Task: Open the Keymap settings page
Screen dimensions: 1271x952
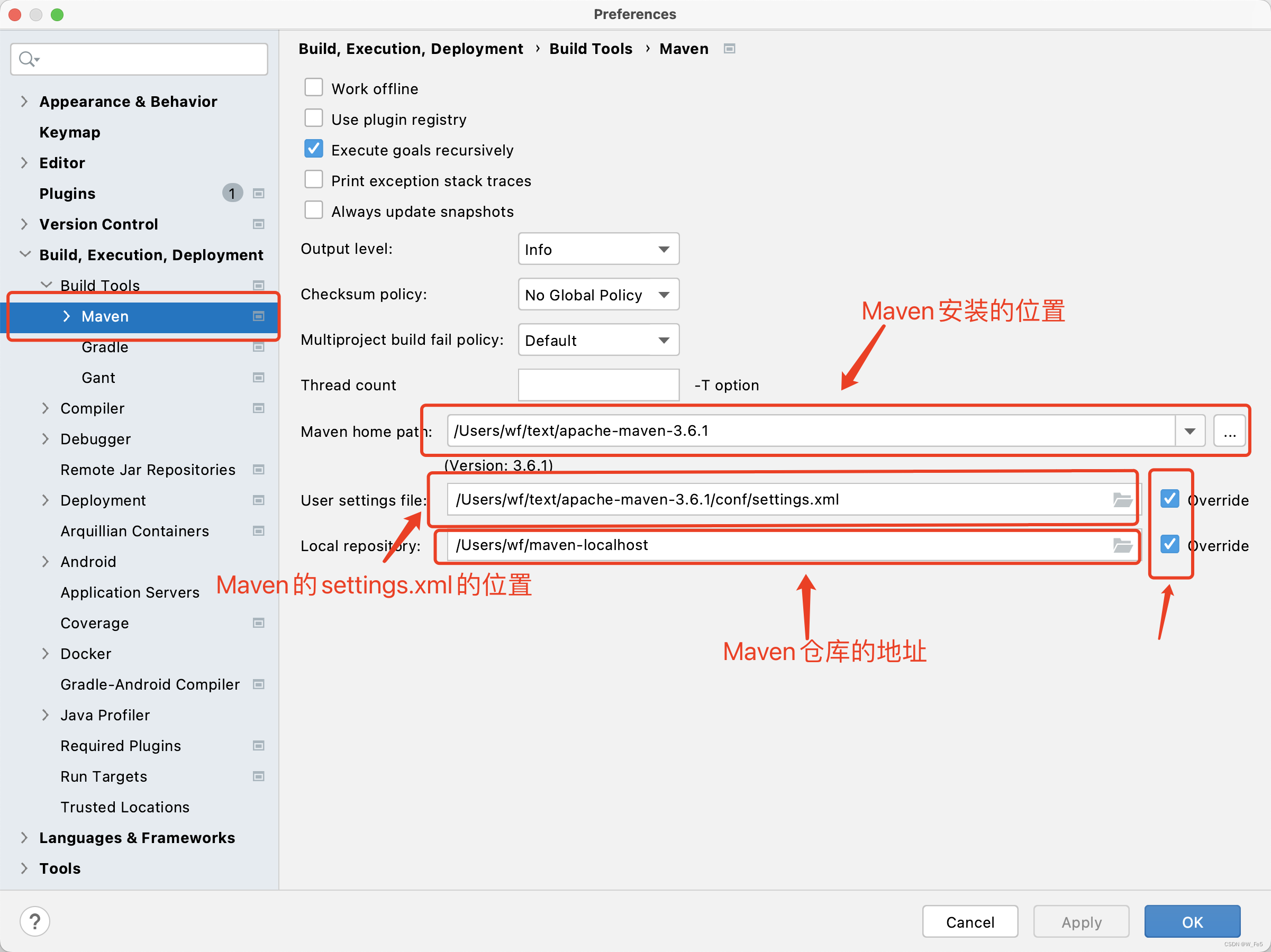Action: (69, 132)
